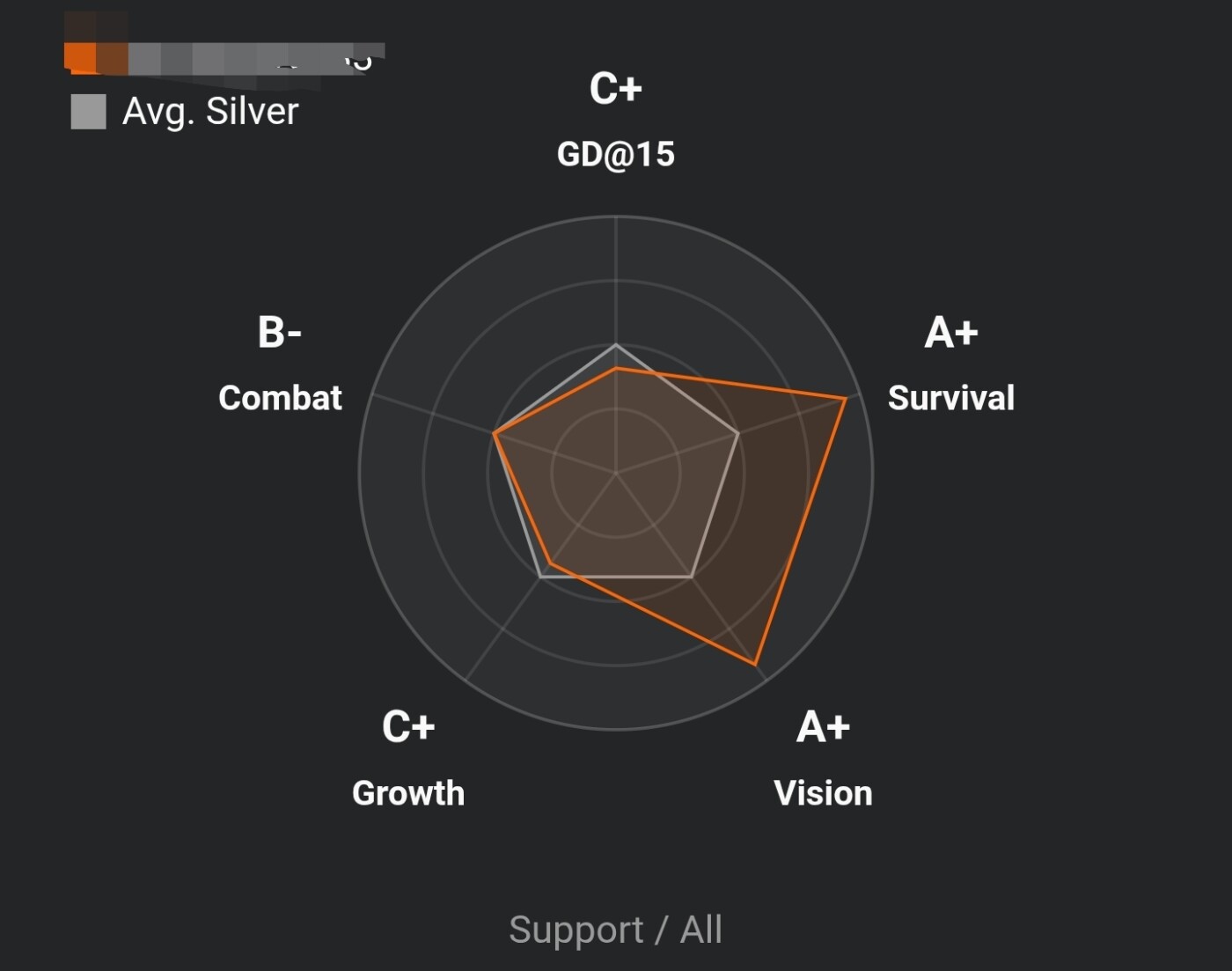The height and width of the screenshot is (971, 1232).
Task: Click the gray Avg. Silver GD@15 vertex
Action: (x=616, y=345)
